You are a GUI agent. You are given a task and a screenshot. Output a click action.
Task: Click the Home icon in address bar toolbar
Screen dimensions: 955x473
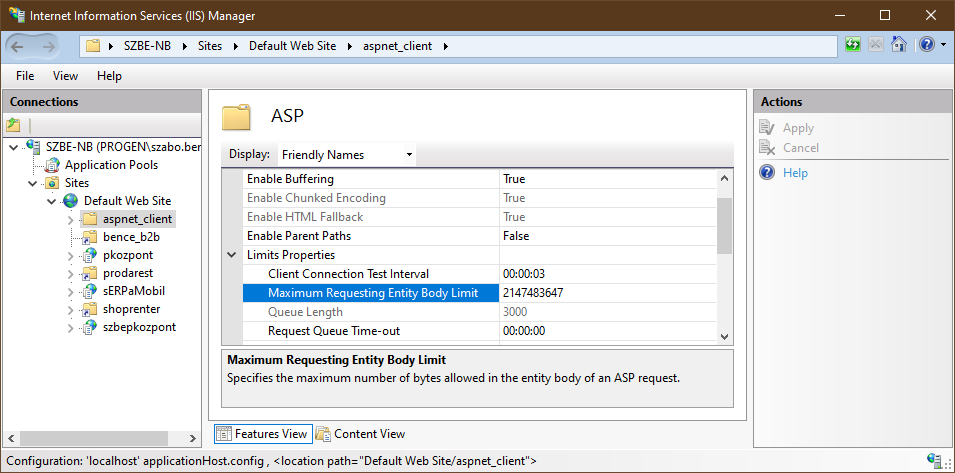[x=898, y=45]
